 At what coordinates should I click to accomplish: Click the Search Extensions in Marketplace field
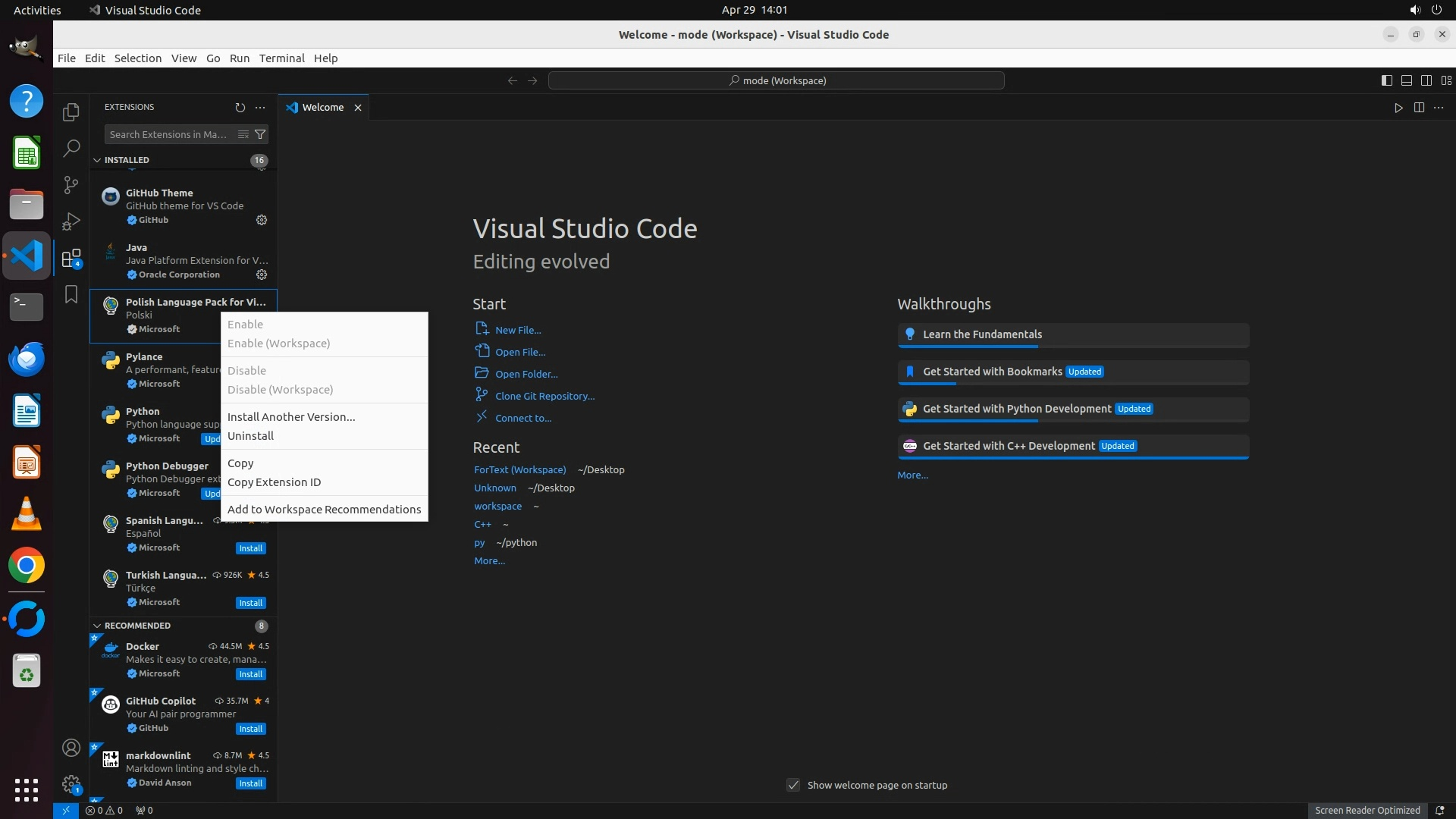[x=168, y=134]
